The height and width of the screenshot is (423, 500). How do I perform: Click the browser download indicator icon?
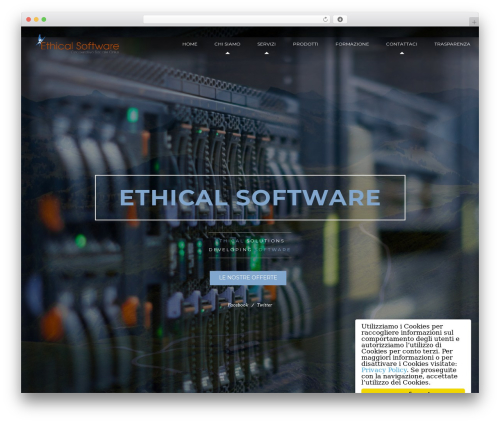click(340, 19)
